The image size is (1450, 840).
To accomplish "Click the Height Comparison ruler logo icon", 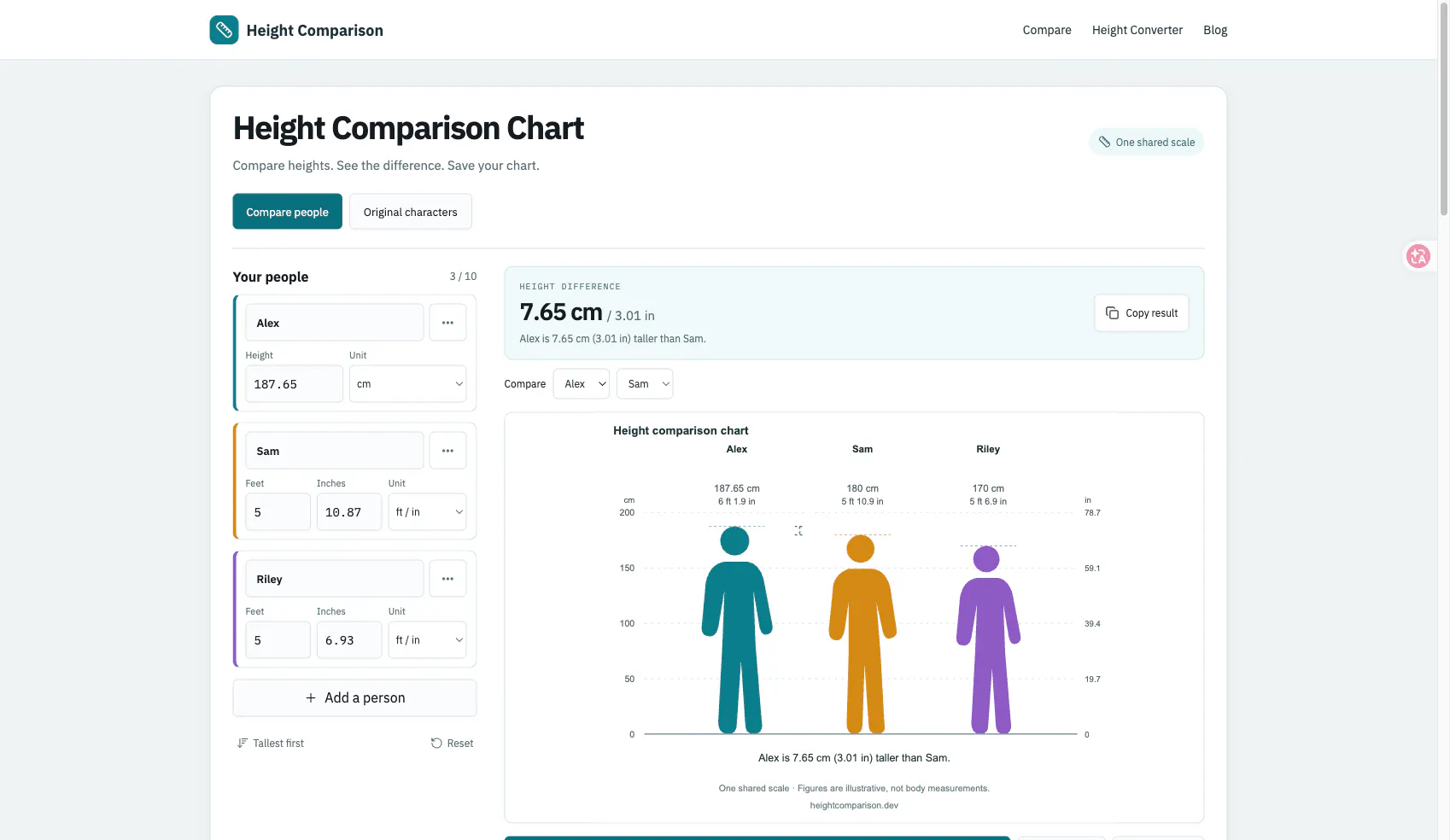I will 224,30.
